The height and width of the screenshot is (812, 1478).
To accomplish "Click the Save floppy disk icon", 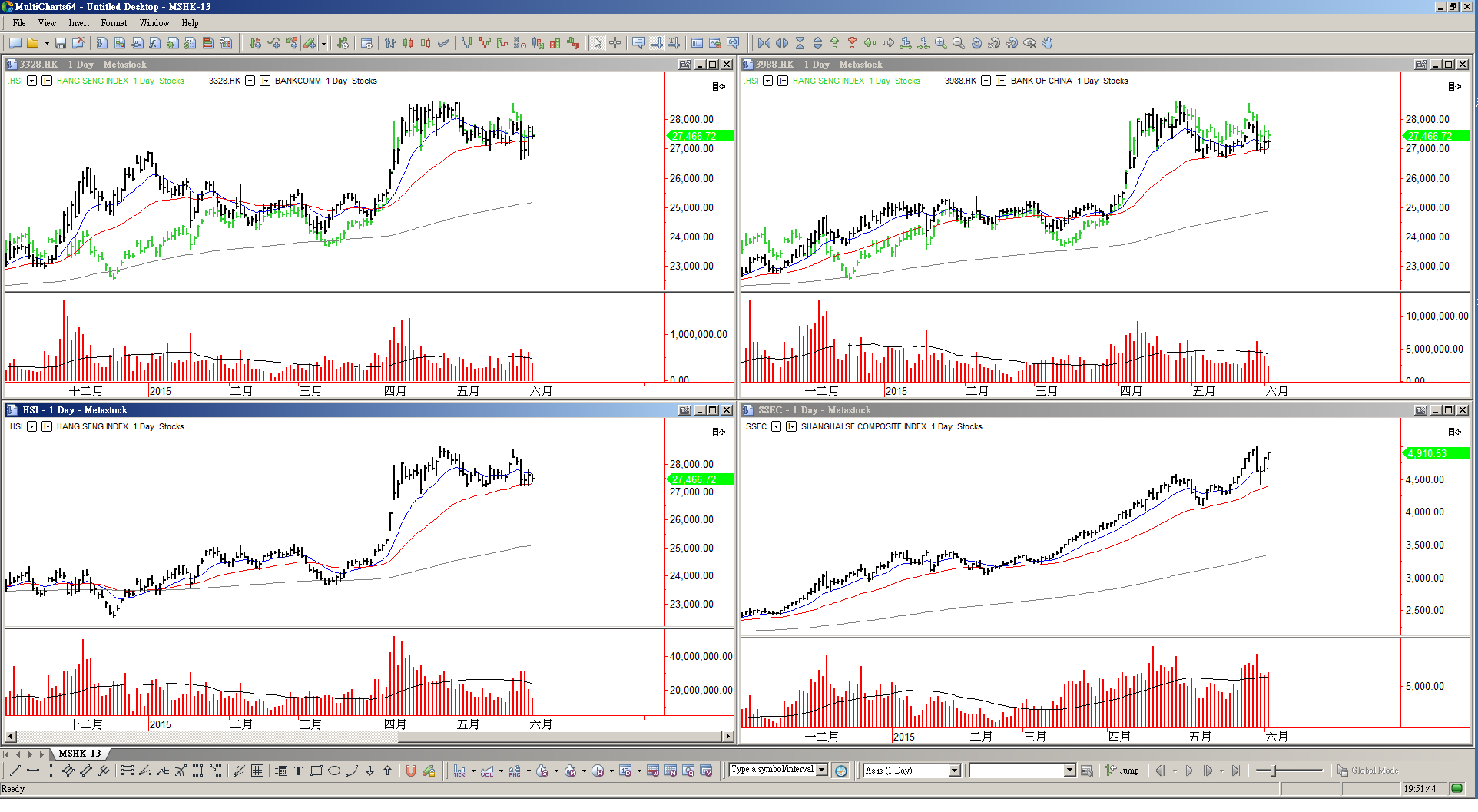I will 61,44.
